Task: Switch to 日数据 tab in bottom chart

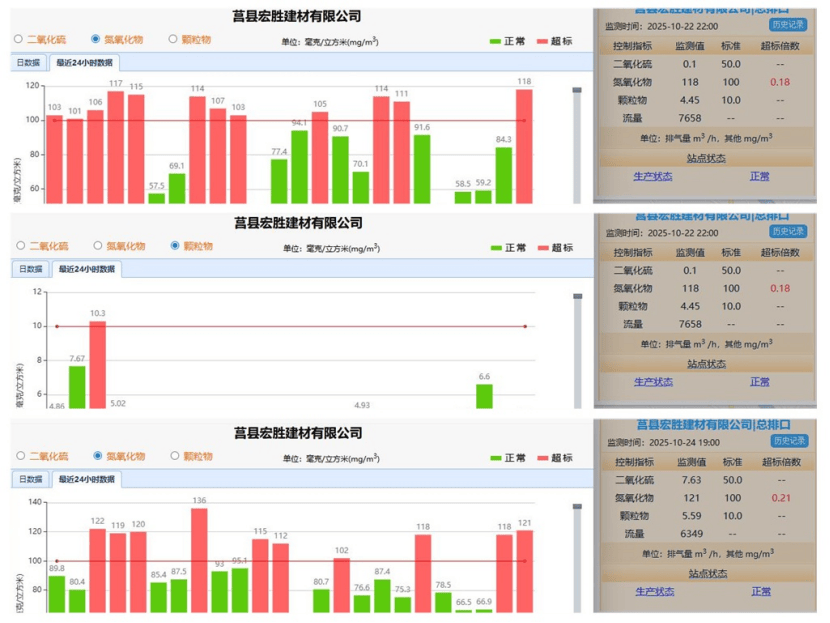Action: coord(30,480)
